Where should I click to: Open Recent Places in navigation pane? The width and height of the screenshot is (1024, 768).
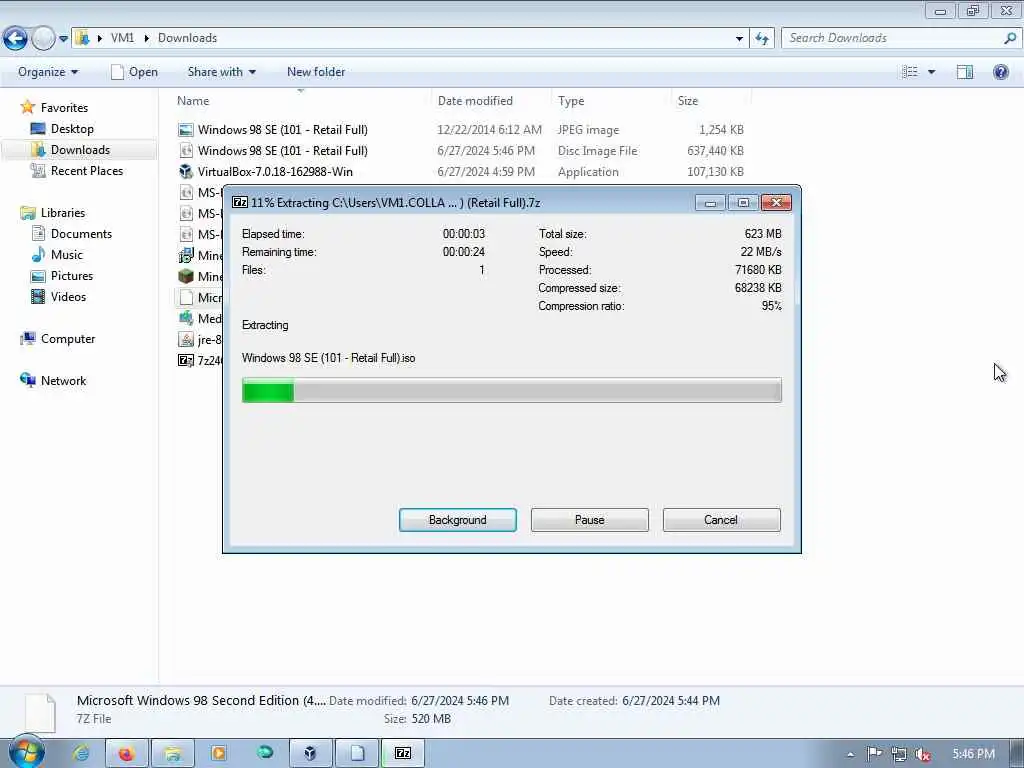[x=87, y=170]
